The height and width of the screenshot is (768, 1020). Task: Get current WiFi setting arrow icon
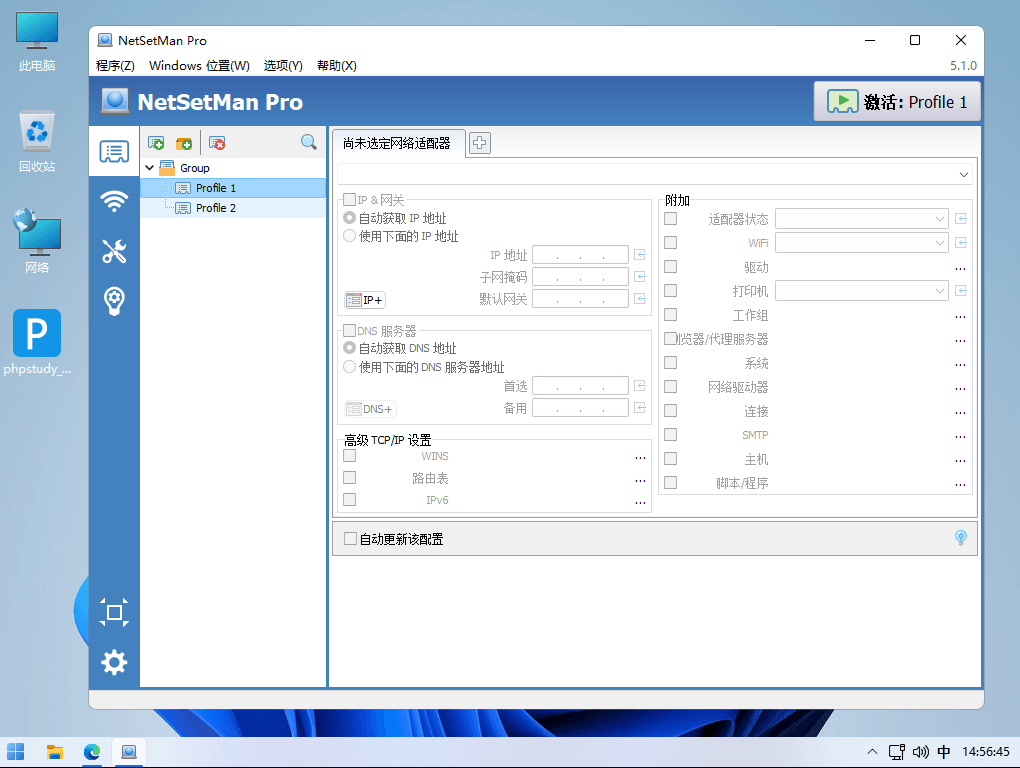(x=961, y=243)
